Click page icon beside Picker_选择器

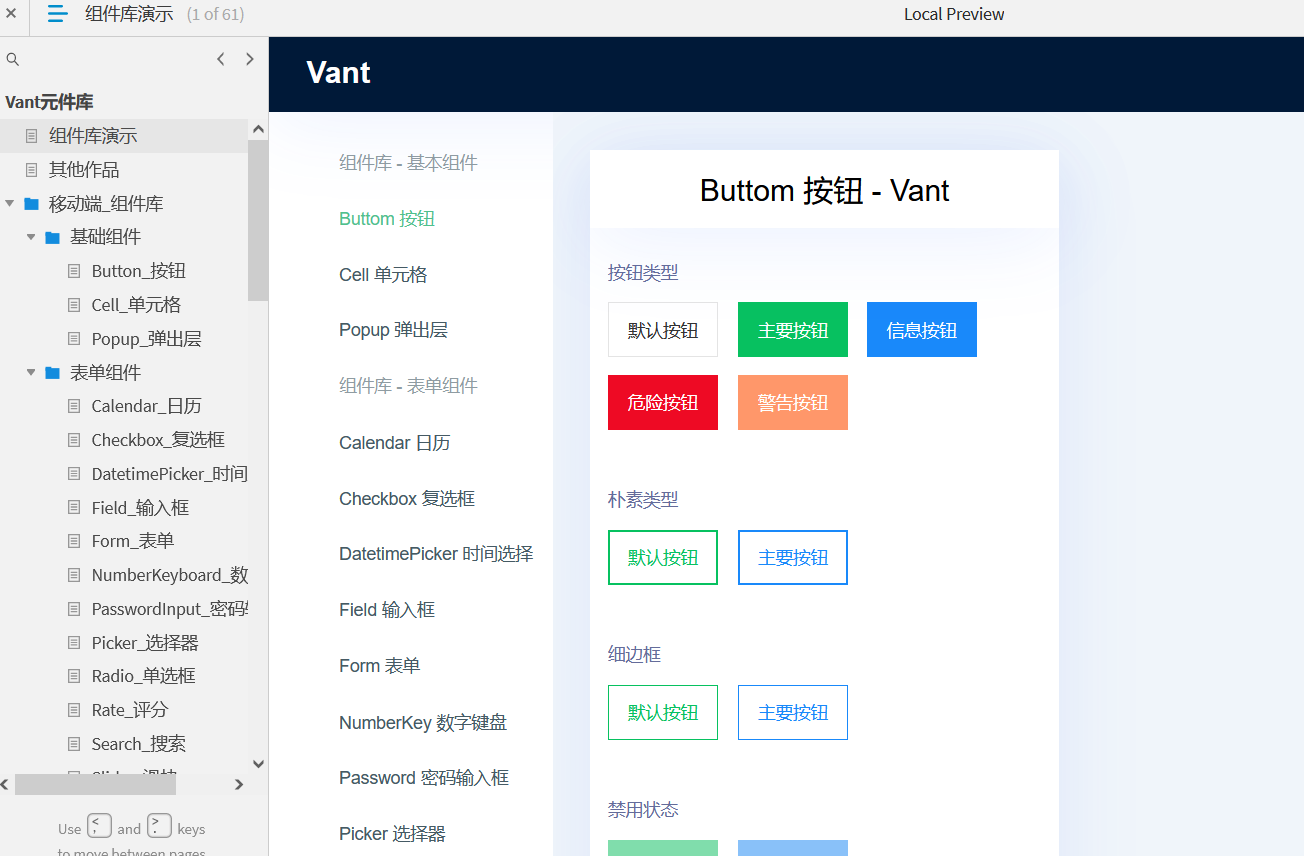pos(74,643)
